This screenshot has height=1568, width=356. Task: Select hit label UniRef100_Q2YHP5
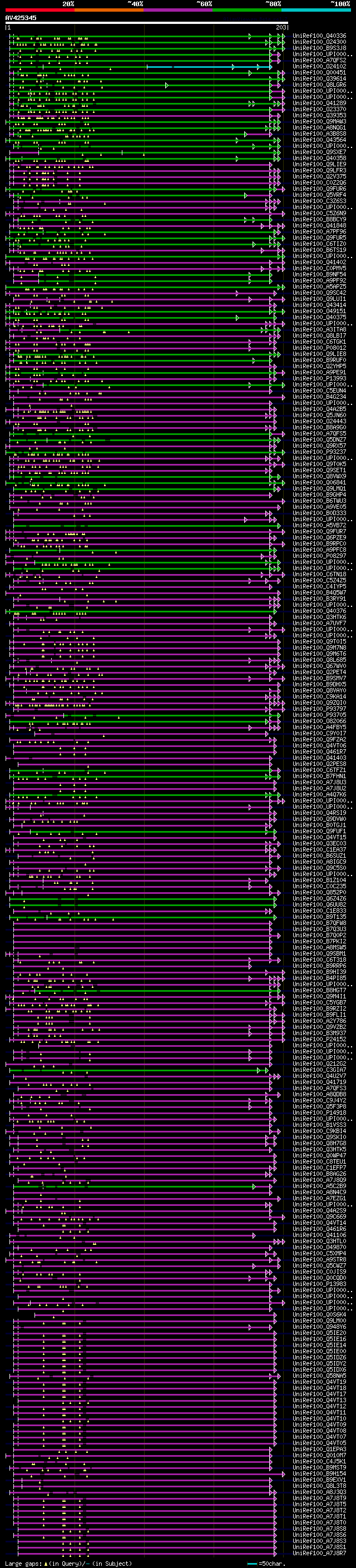coord(319,367)
